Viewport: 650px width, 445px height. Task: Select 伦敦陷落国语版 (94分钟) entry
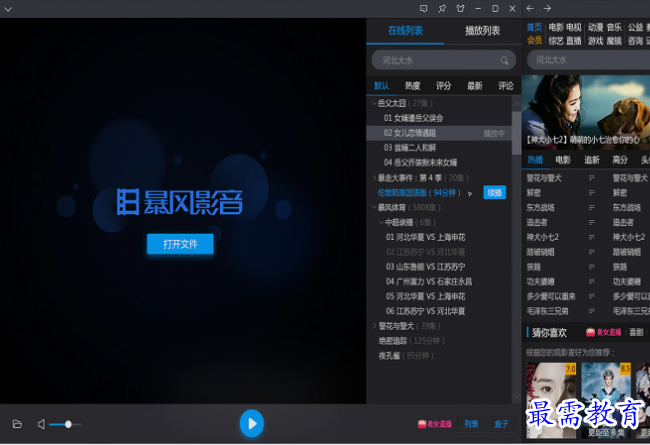(419, 193)
